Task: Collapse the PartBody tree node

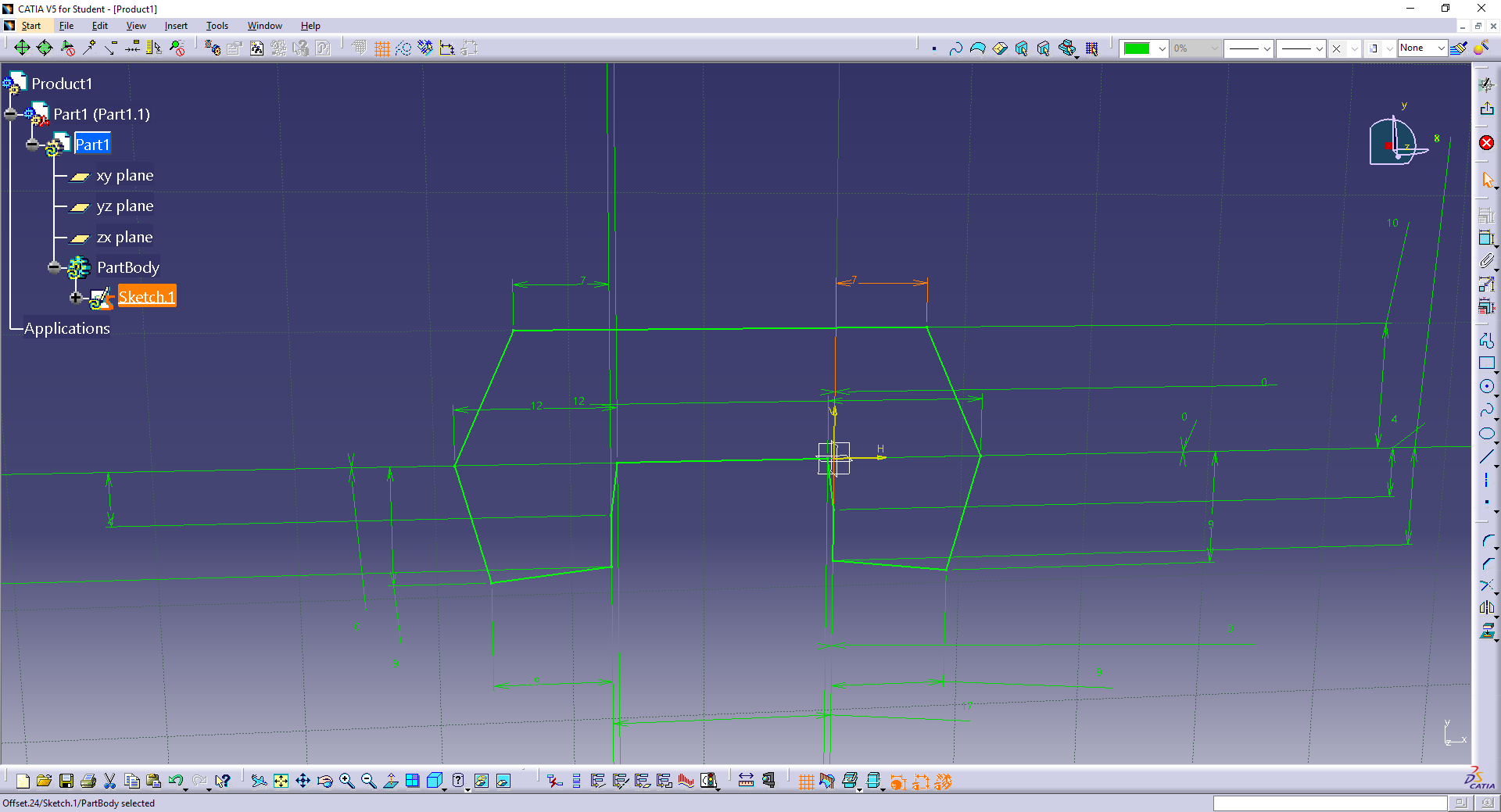Action: point(53,267)
